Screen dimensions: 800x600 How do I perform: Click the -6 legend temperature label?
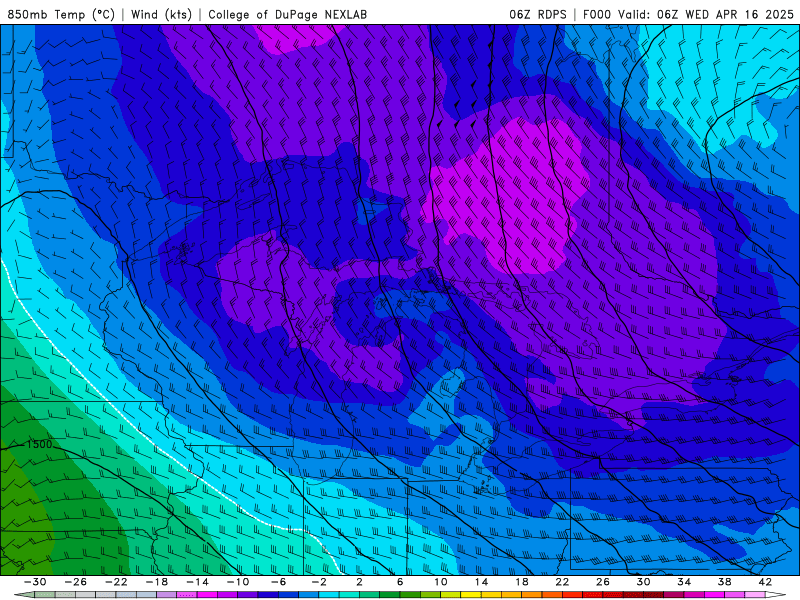tap(279, 582)
